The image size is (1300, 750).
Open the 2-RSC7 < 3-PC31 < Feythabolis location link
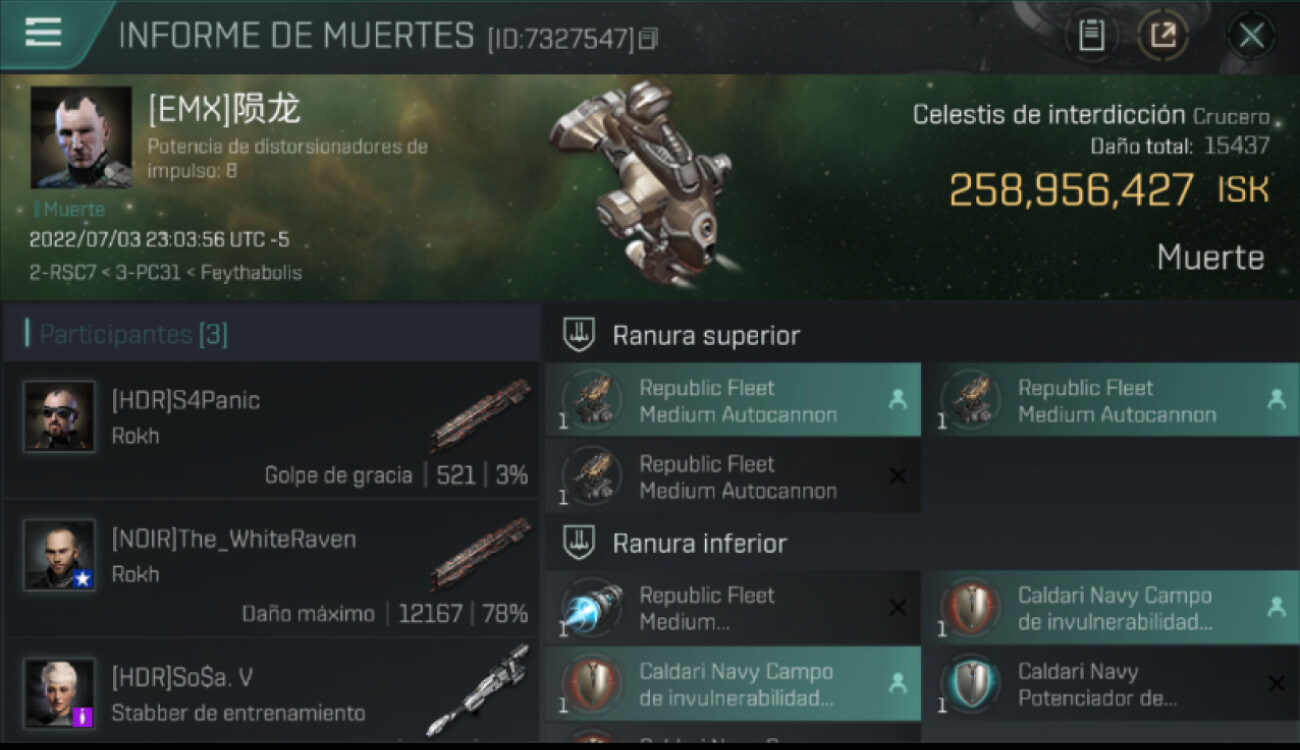click(165, 272)
